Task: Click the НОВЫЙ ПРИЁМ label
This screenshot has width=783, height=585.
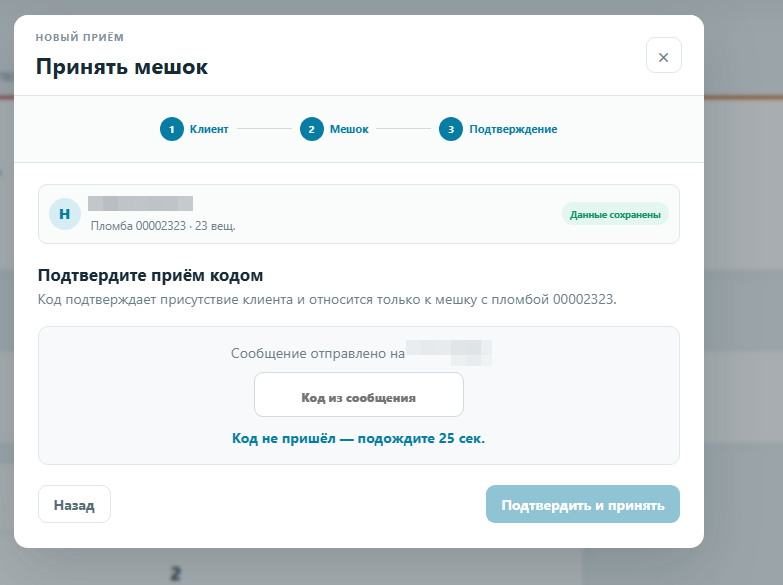Action: 80,37
